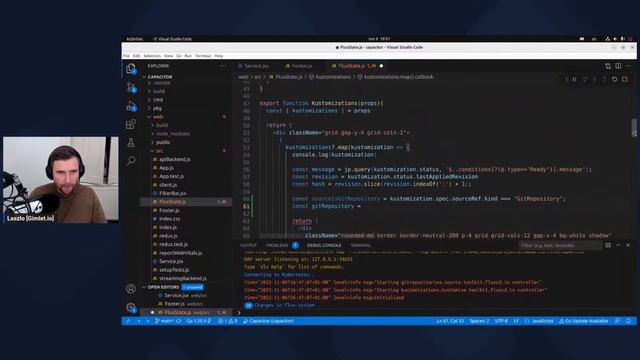The height and width of the screenshot is (360, 640).
Task: Click the feedback icon in status bar
Action: pyautogui.click(x=618, y=321)
